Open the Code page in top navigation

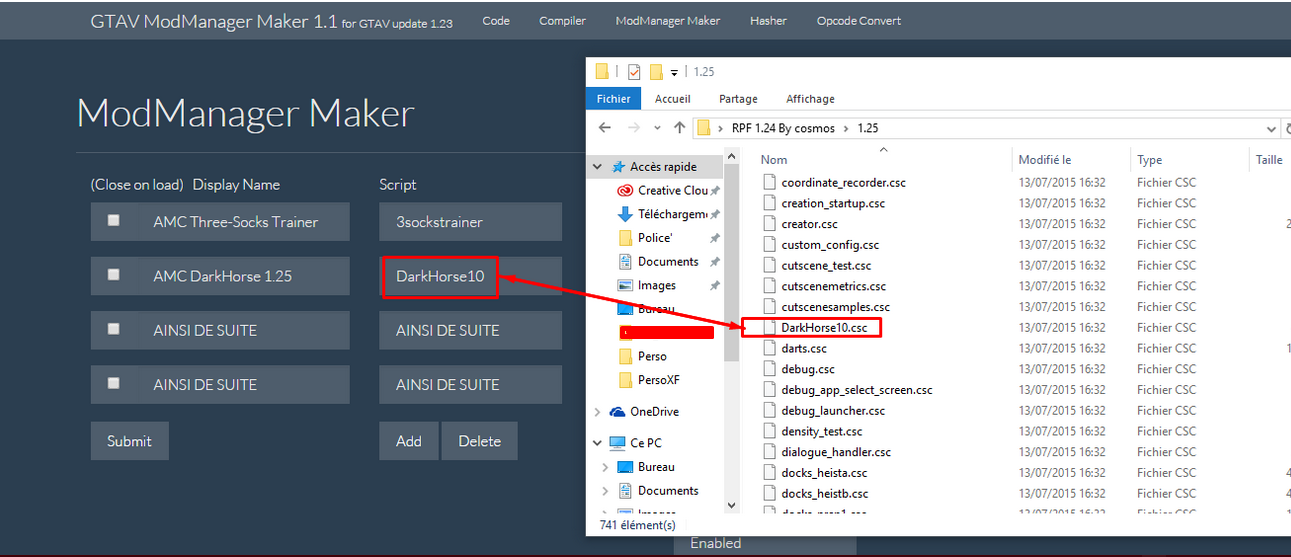tap(496, 20)
